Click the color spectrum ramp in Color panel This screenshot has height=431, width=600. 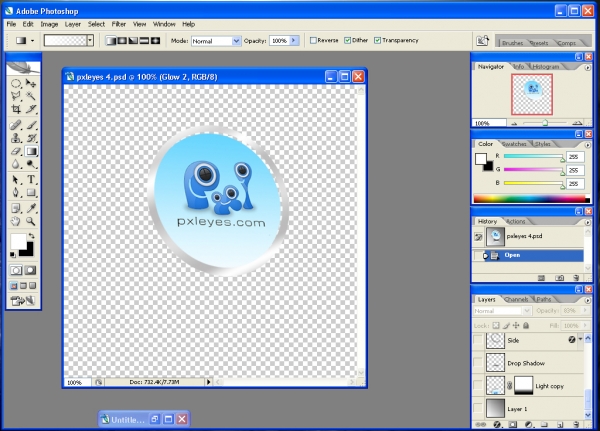pyautogui.click(x=532, y=198)
